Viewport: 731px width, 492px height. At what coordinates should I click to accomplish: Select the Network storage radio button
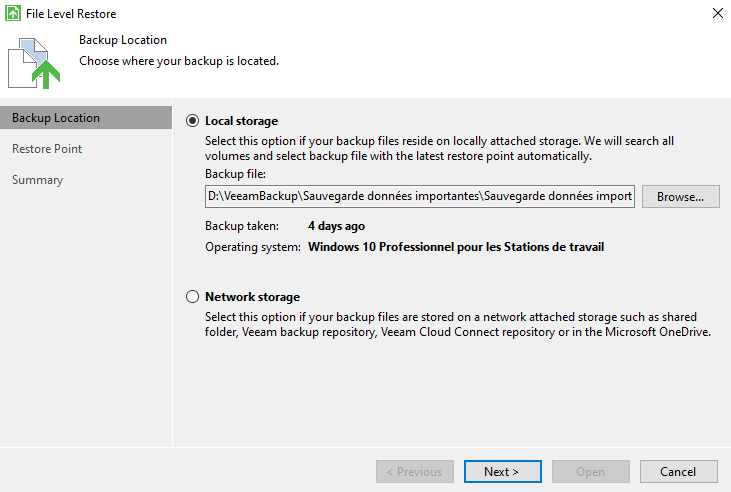192,297
